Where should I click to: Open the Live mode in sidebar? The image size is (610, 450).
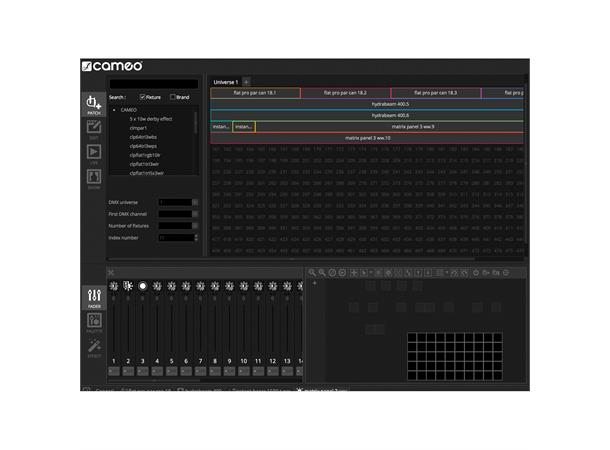pyautogui.click(x=94, y=154)
